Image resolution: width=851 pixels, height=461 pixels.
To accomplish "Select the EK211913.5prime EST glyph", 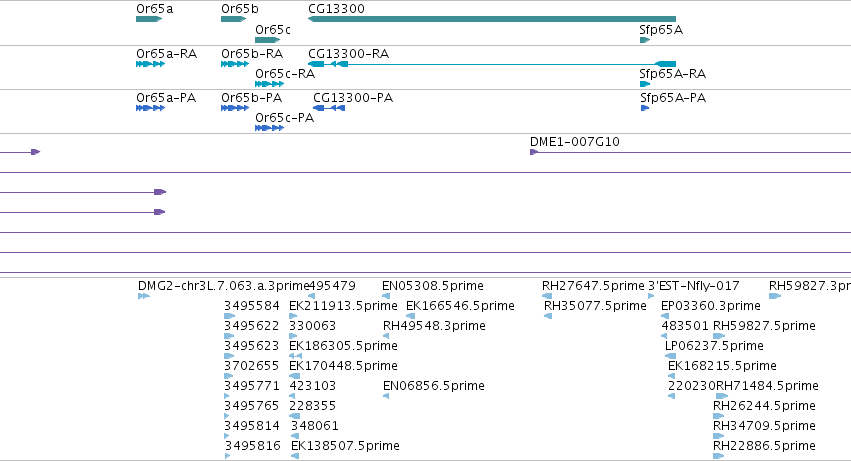I will click(293, 316).
